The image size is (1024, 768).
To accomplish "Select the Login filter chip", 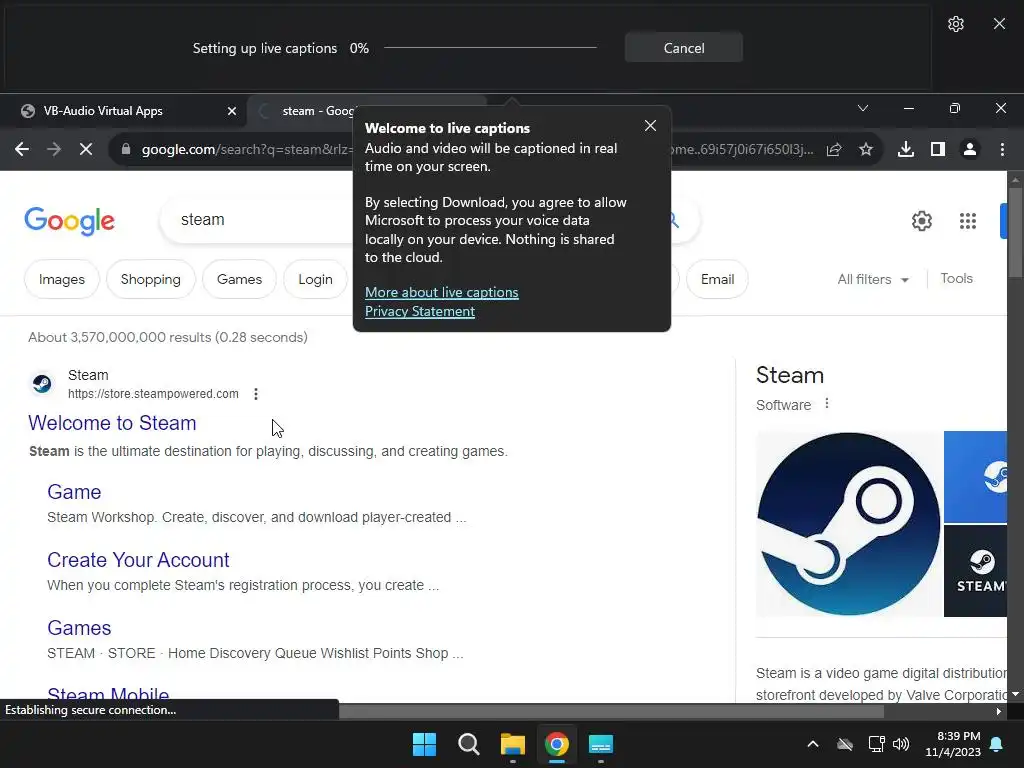I will [x=315, y=280].
